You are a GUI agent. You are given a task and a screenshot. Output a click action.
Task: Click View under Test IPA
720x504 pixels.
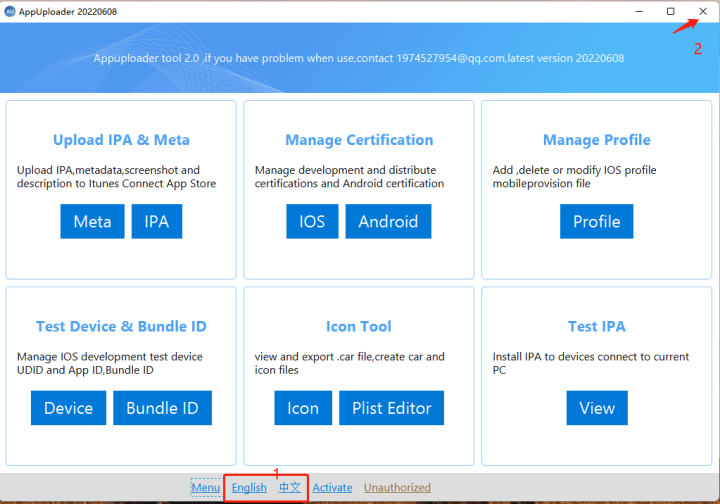pos(597,408)
